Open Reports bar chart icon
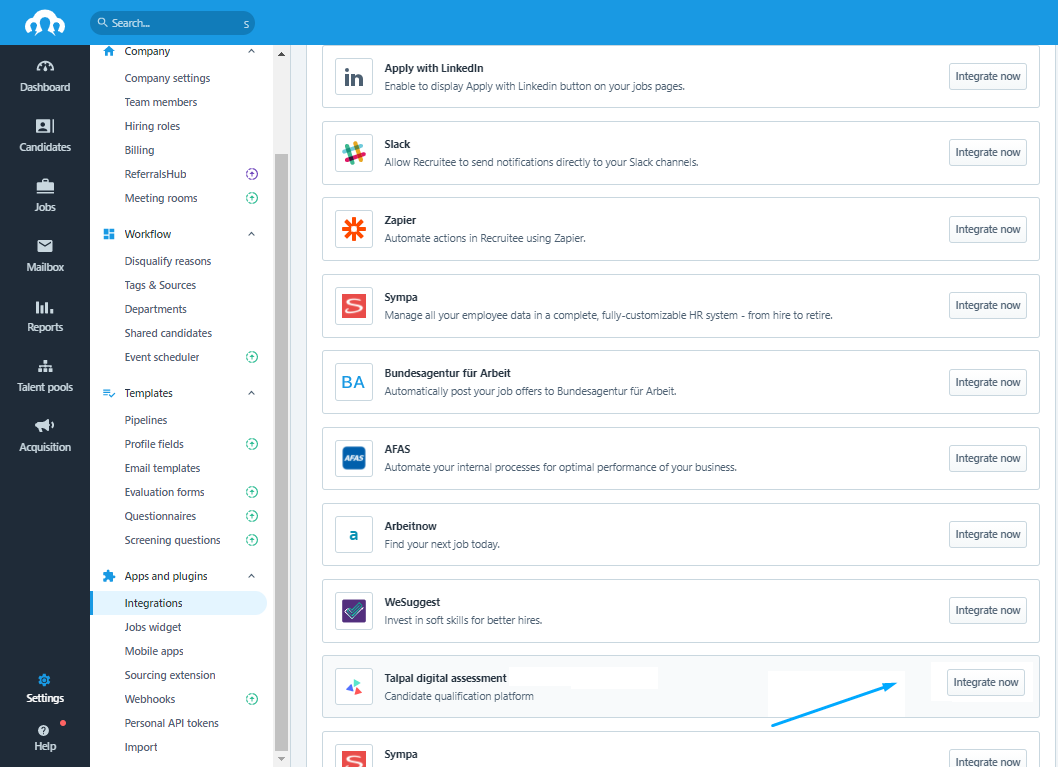Viewport: 1058px width, 771px height. pyautogui.click(x=45, y=307)
